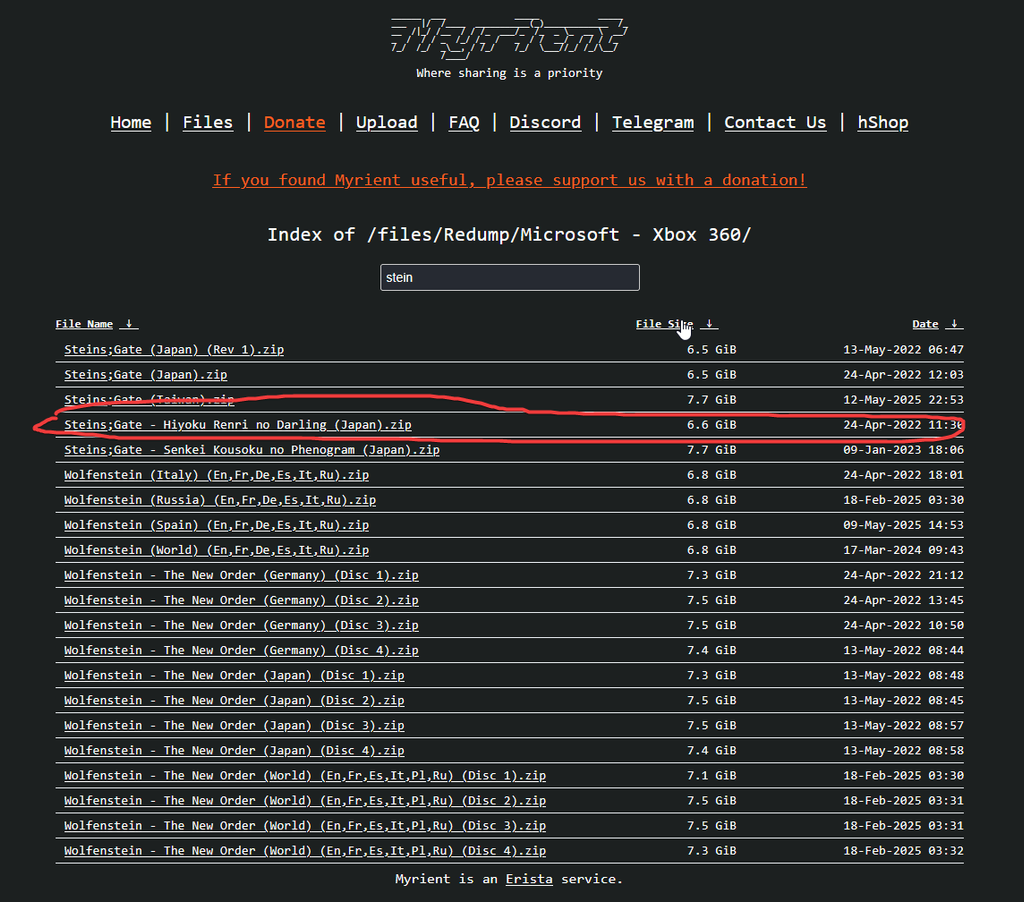Go to the Files page

coord(207,122)
